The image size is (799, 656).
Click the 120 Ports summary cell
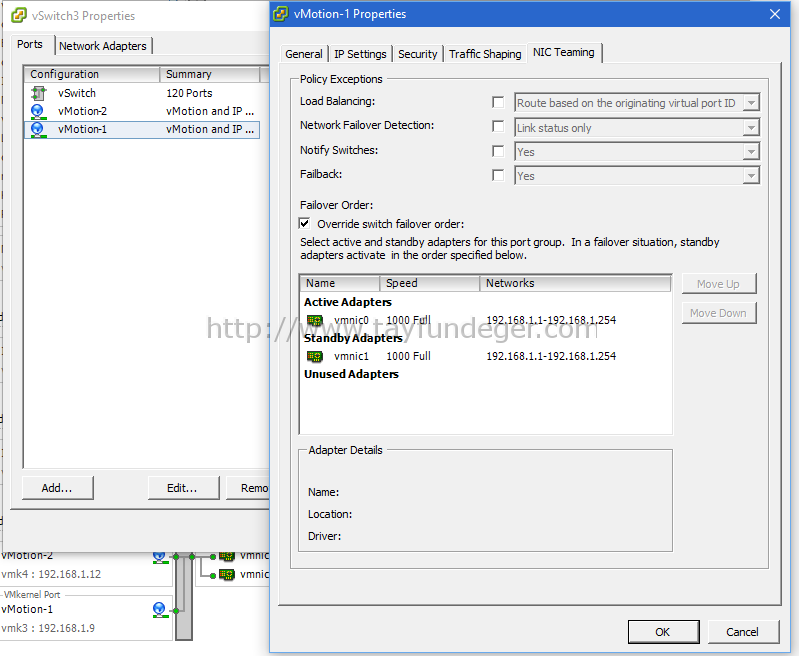tap(189, 93)
